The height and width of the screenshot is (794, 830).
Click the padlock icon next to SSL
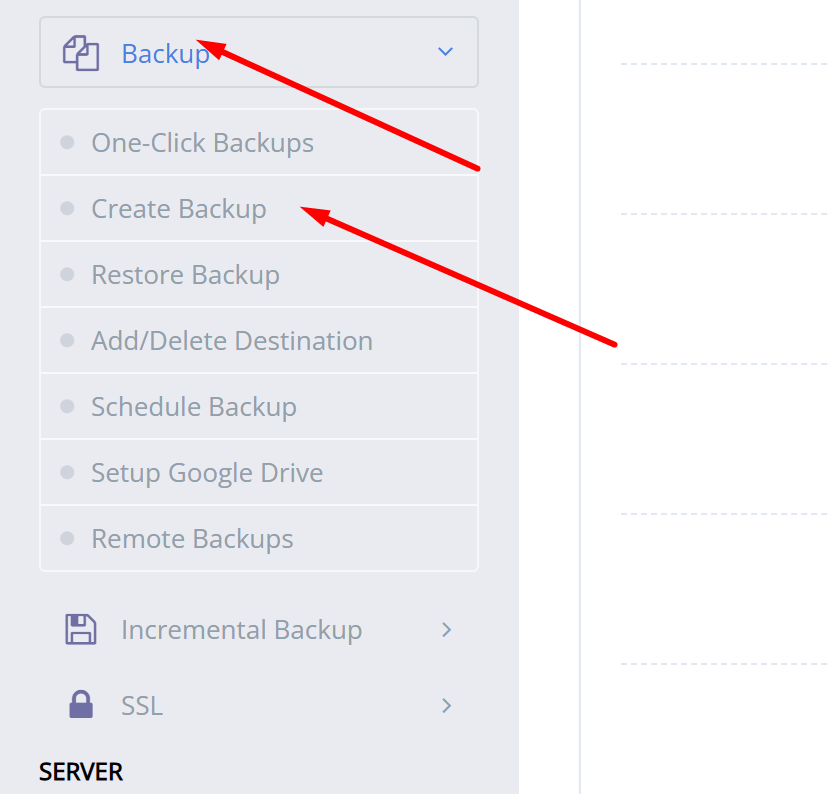coord(80,705)
